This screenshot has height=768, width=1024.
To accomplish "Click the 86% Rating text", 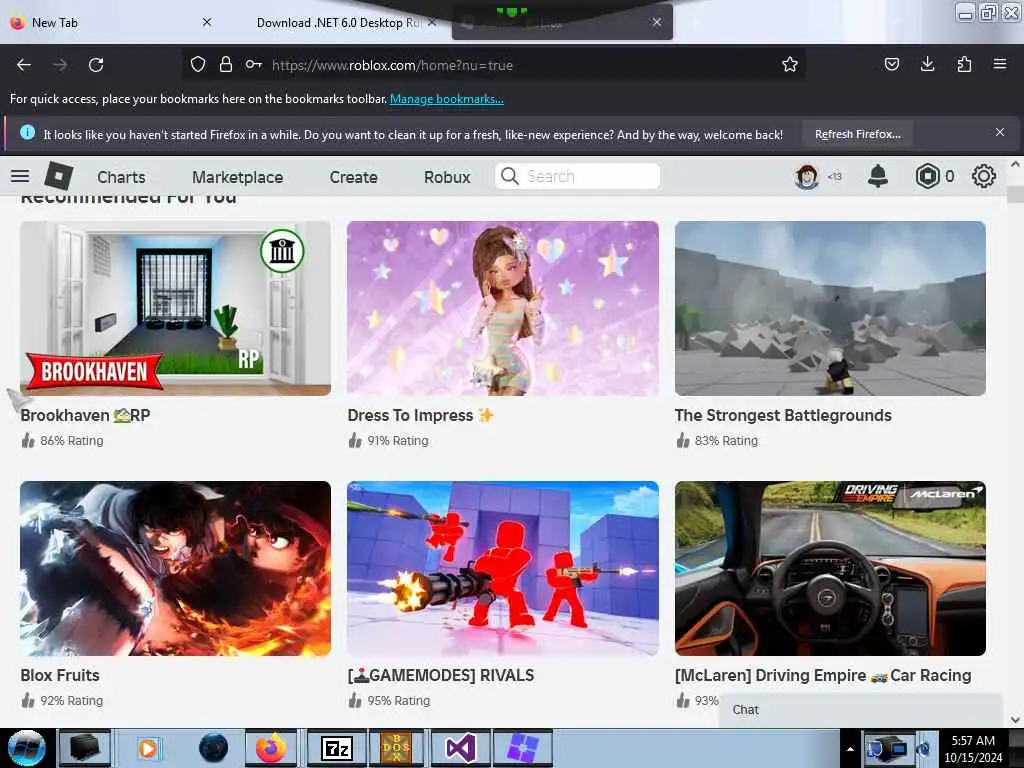I will [x=72, y=441].
